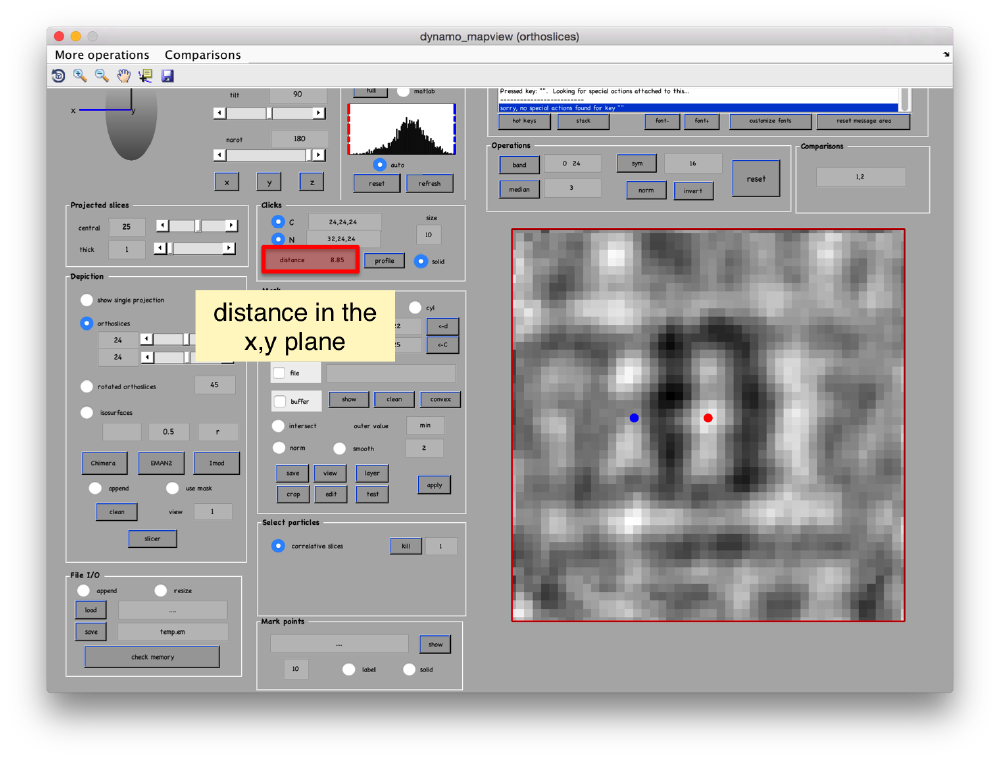Enable the file mask checkbox

click(279, 373)
